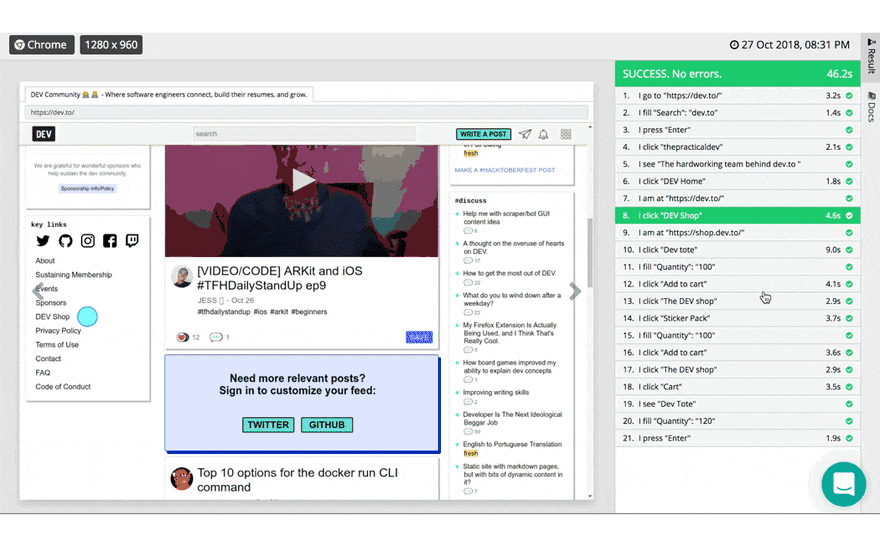Click WRITE A POST button

[x=483, y=134]
